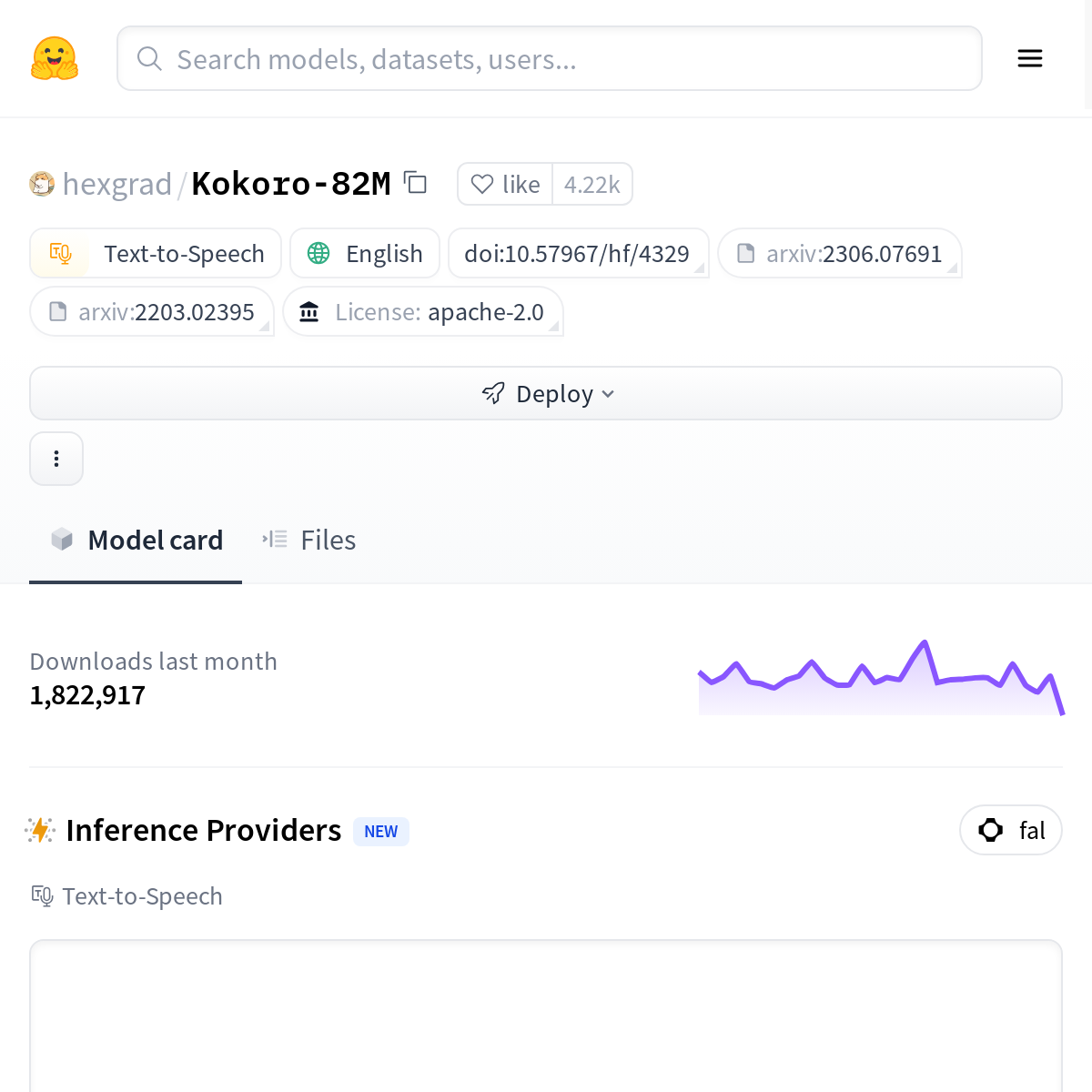Expand the Deploy dropdown

pyautogui.click(x=546, y=393)
